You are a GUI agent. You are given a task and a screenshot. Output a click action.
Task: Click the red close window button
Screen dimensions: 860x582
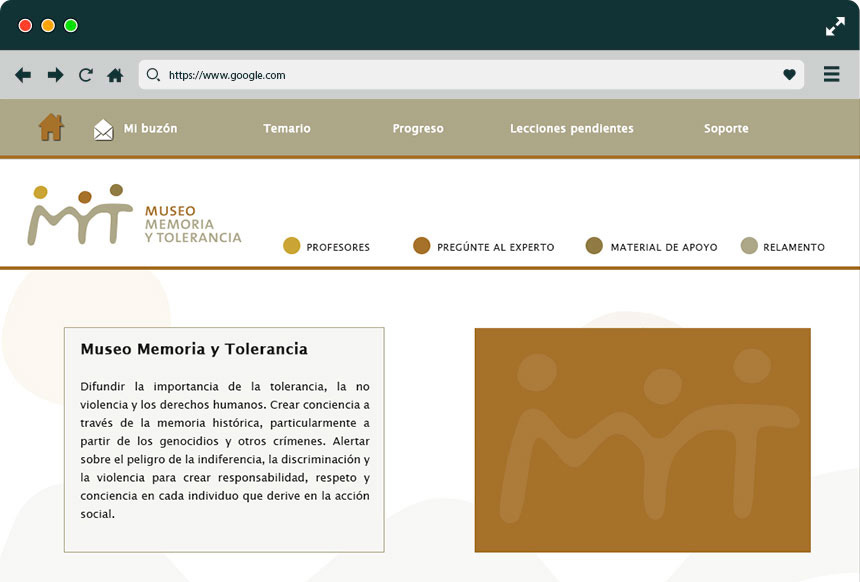point(25,26)
